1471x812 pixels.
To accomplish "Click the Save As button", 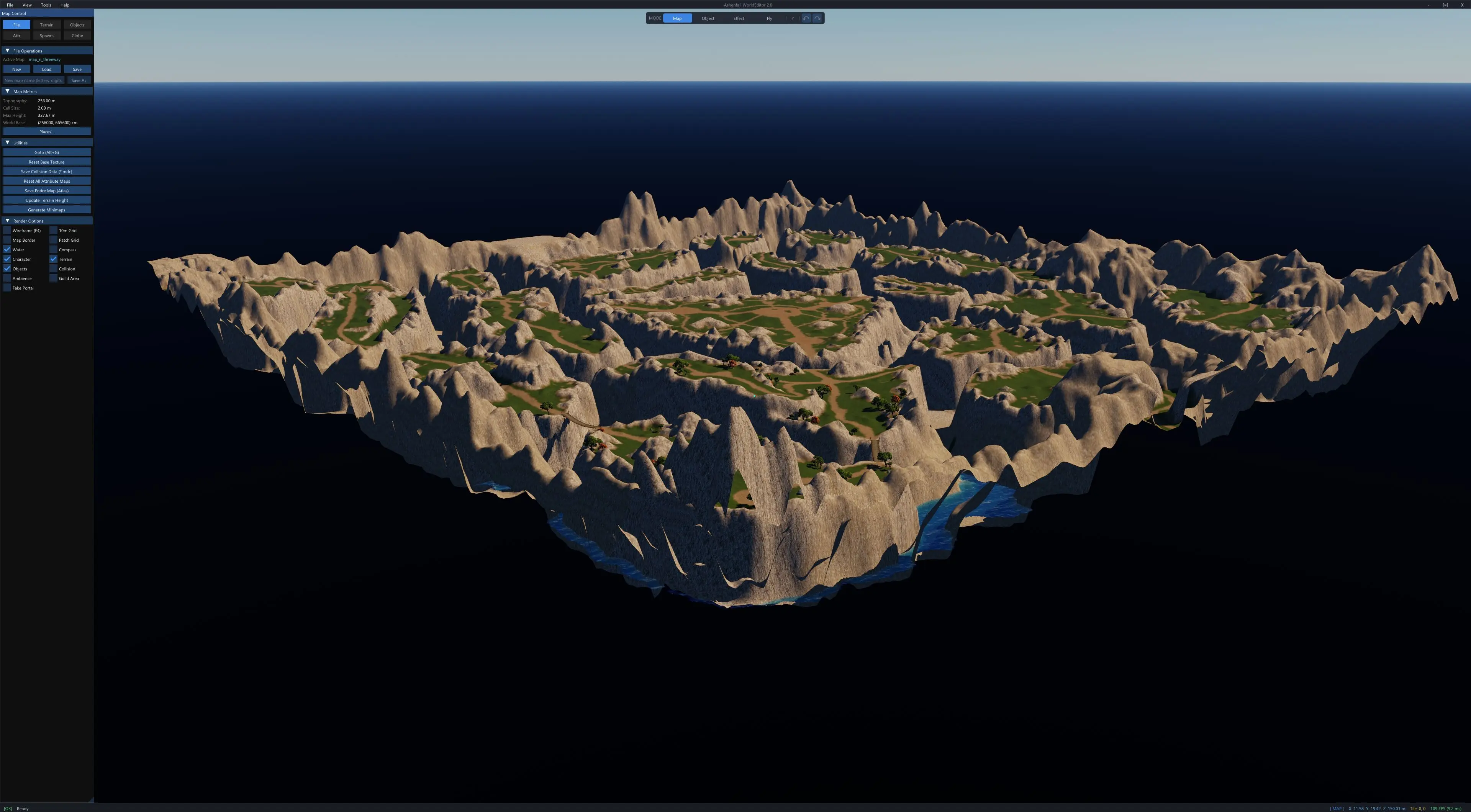I will pyautogui.click(x=79, y=80).
